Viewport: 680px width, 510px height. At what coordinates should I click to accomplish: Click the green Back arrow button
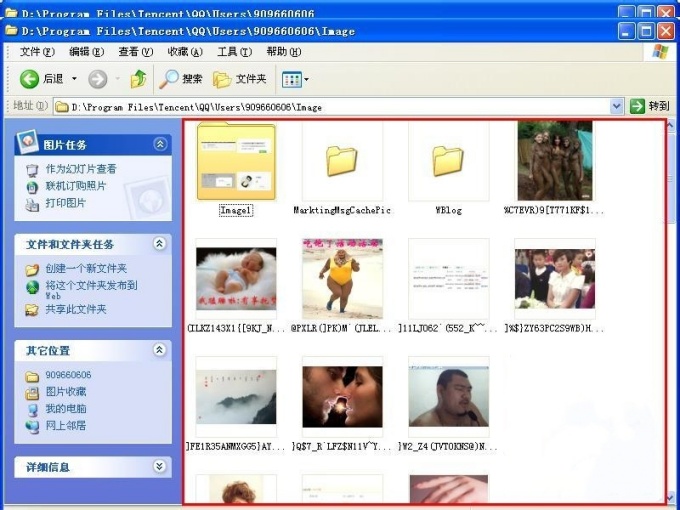coord(29,79)
